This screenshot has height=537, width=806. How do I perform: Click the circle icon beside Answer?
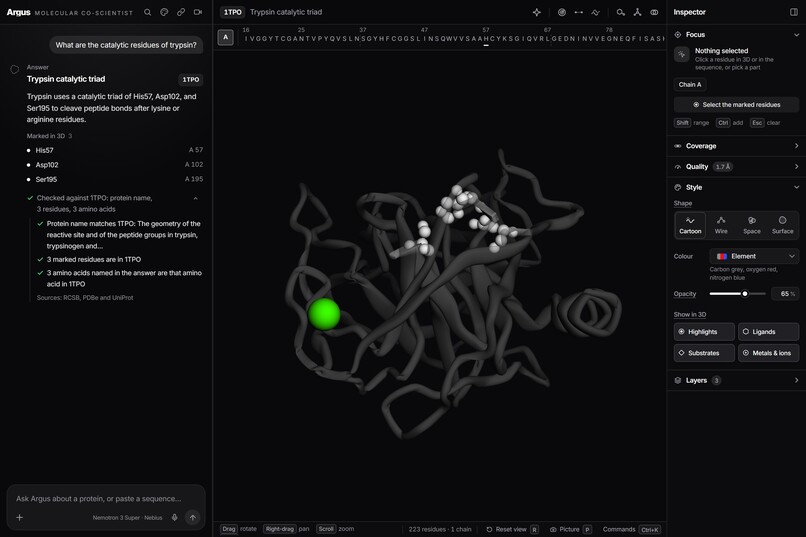(15, 69)
